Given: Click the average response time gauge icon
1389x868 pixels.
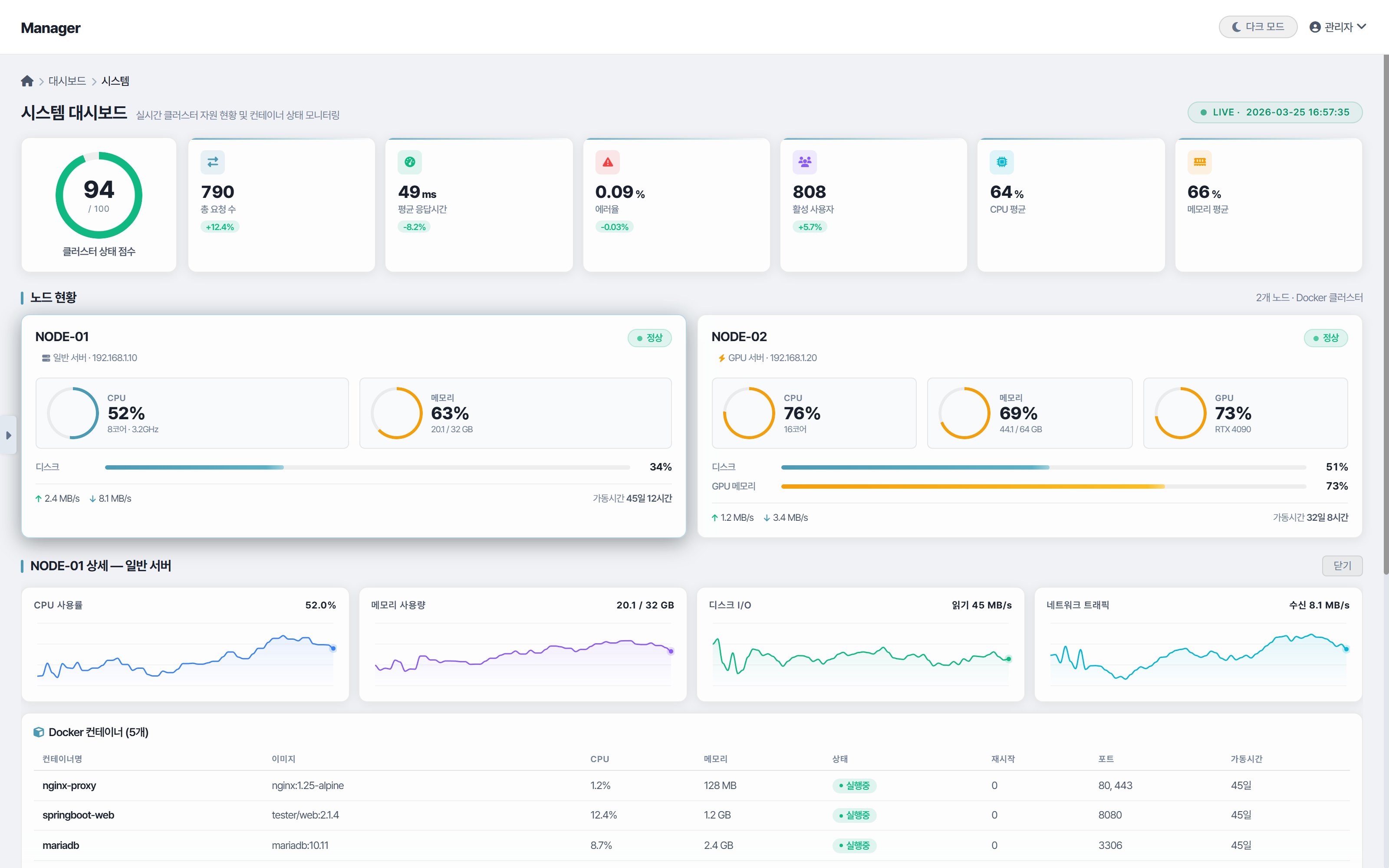Looking at the screenshot, I should (409, 162).
